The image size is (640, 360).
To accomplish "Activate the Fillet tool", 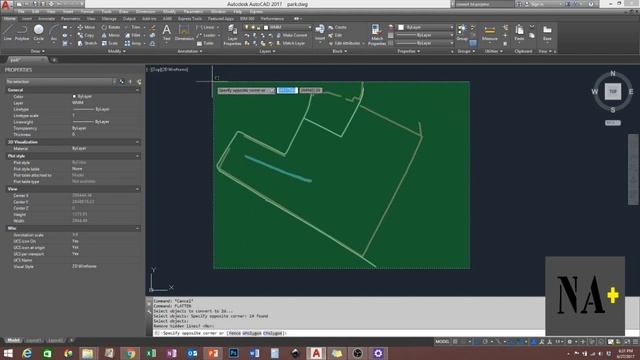I will tap(132, 35).
